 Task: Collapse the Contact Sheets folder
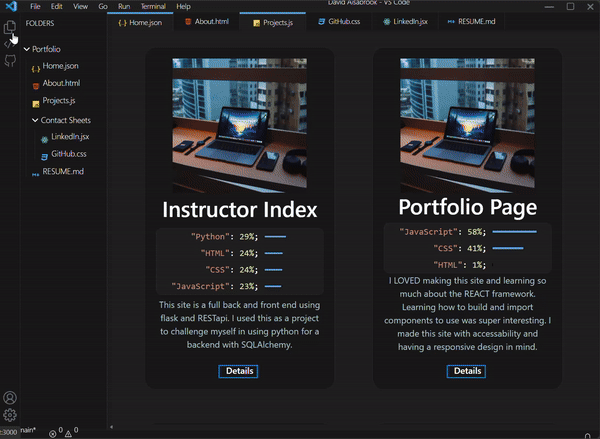pyautogui.click(x=34, y=120)
